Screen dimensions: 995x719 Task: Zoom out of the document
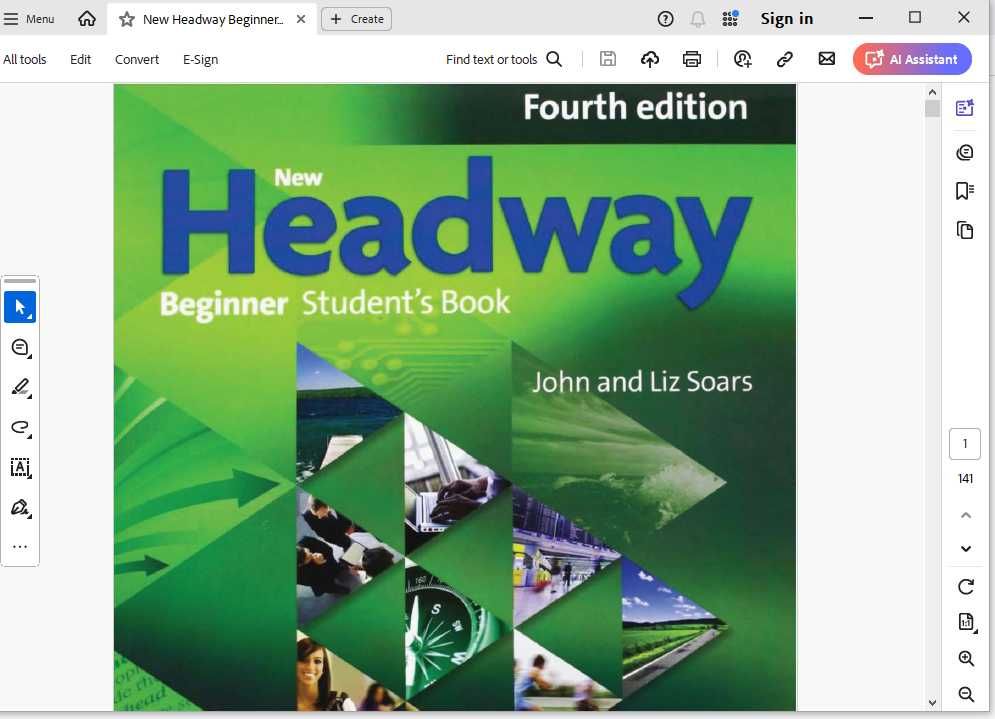(966, 695)
